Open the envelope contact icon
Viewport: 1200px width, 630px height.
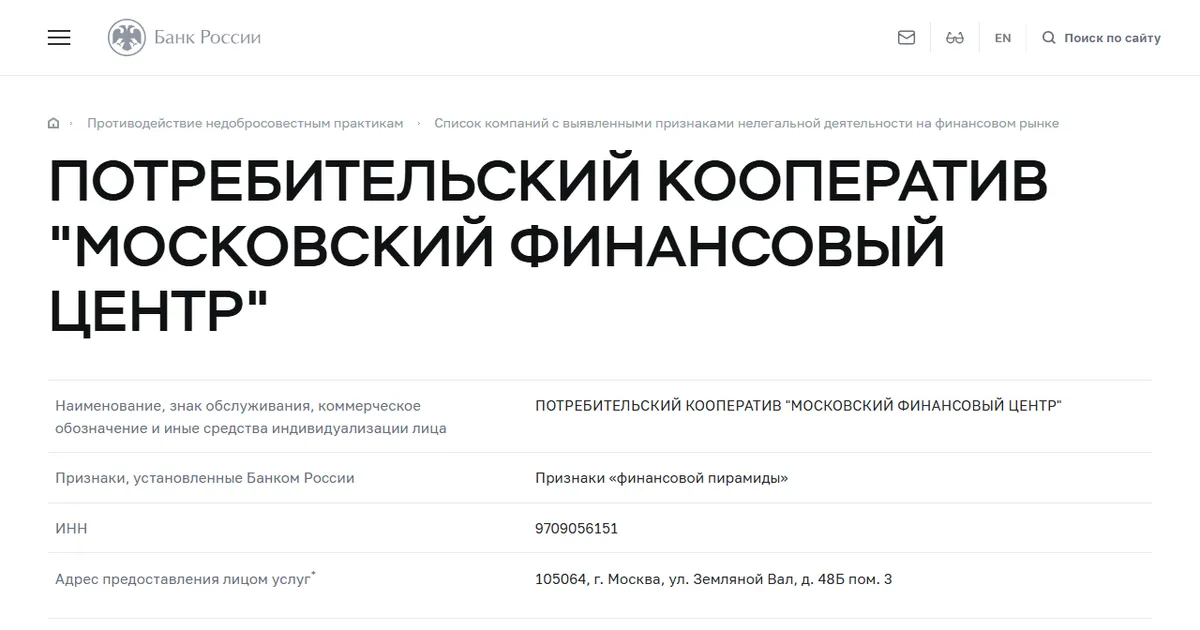click(x=906, y=38)
